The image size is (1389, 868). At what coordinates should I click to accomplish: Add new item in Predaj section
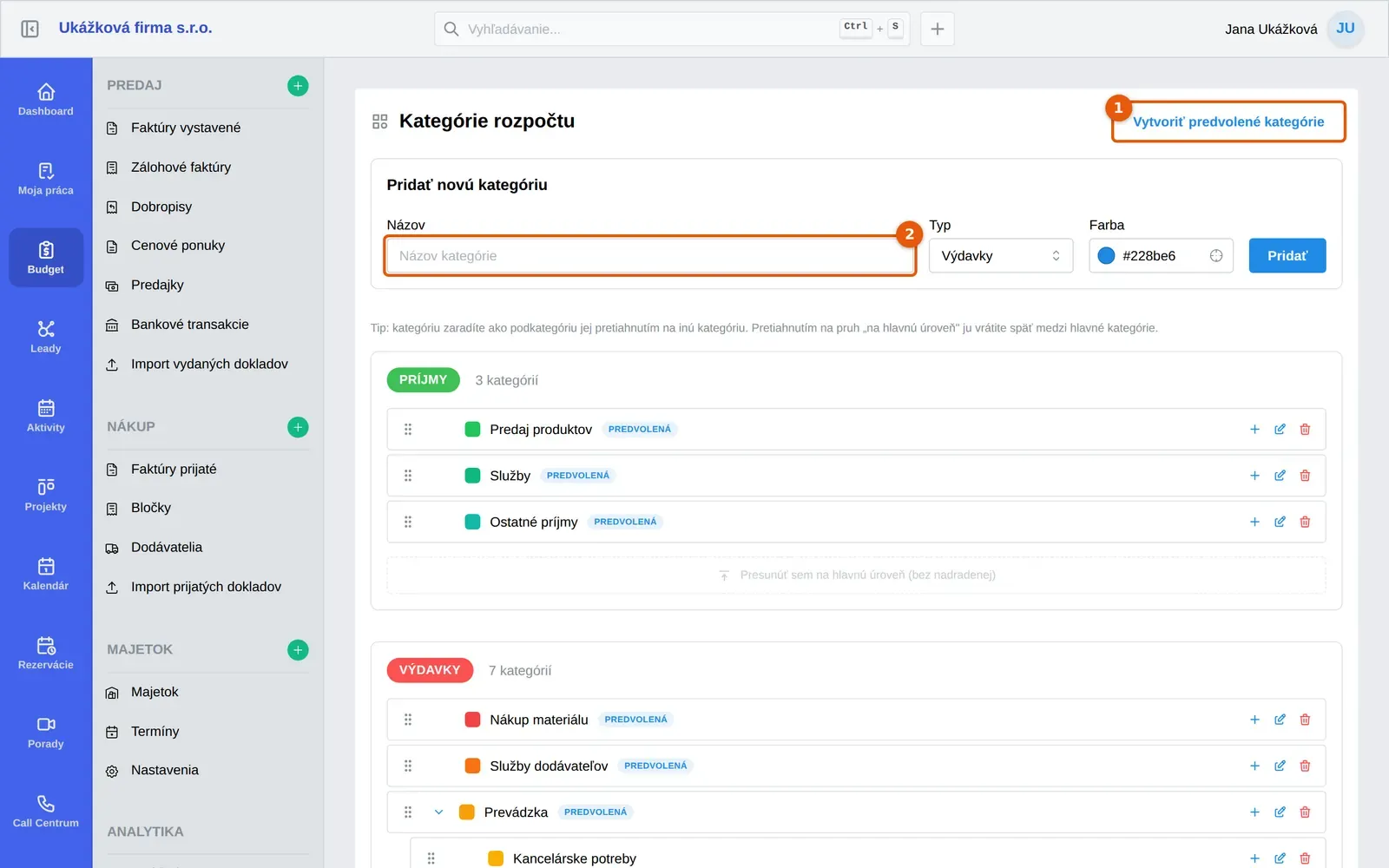(298, 86)
